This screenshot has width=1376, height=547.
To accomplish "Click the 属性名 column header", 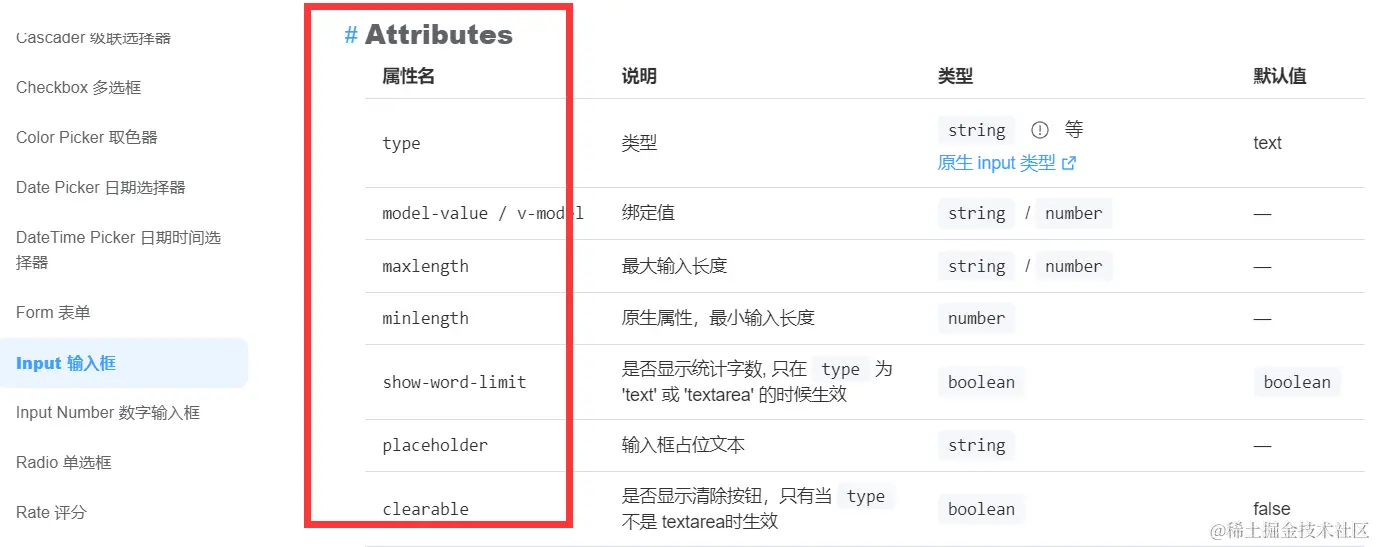I will pyautogui.click(x=408, y=76).
